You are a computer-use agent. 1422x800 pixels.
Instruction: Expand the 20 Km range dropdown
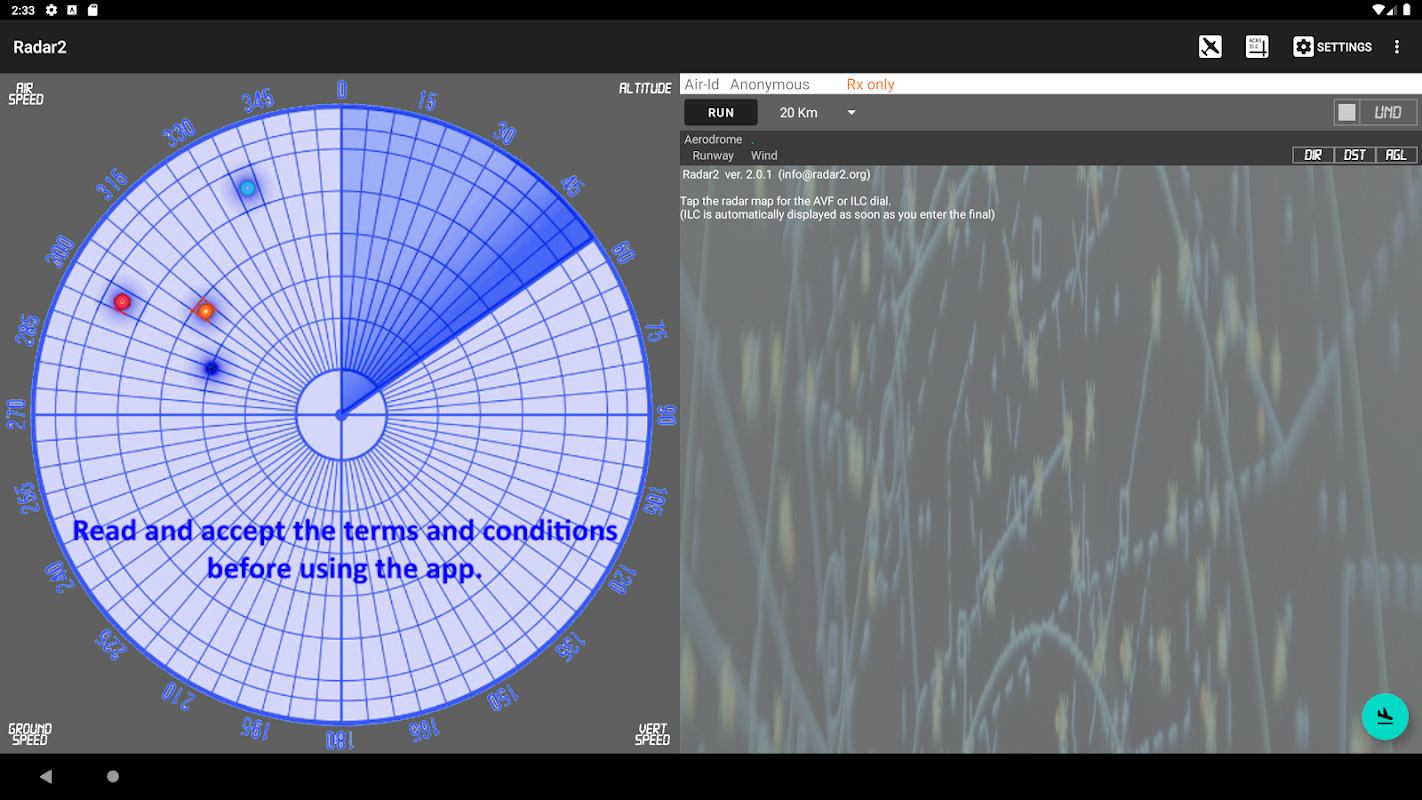(x=817, y=113)
